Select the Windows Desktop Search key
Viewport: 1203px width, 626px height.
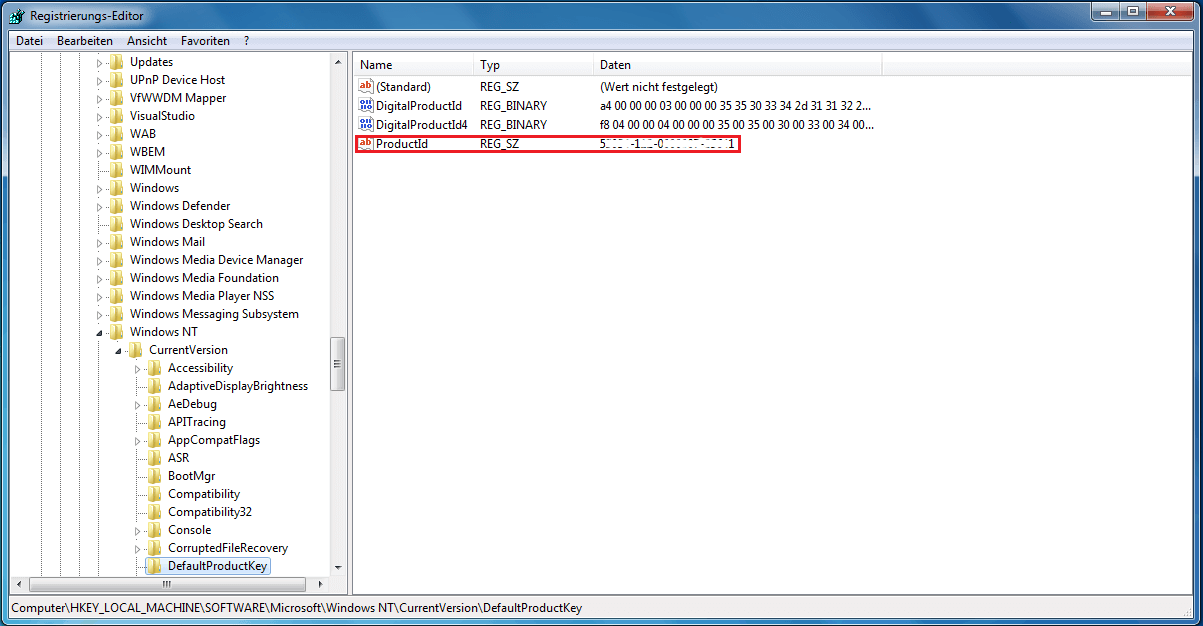tap(196, 224)
